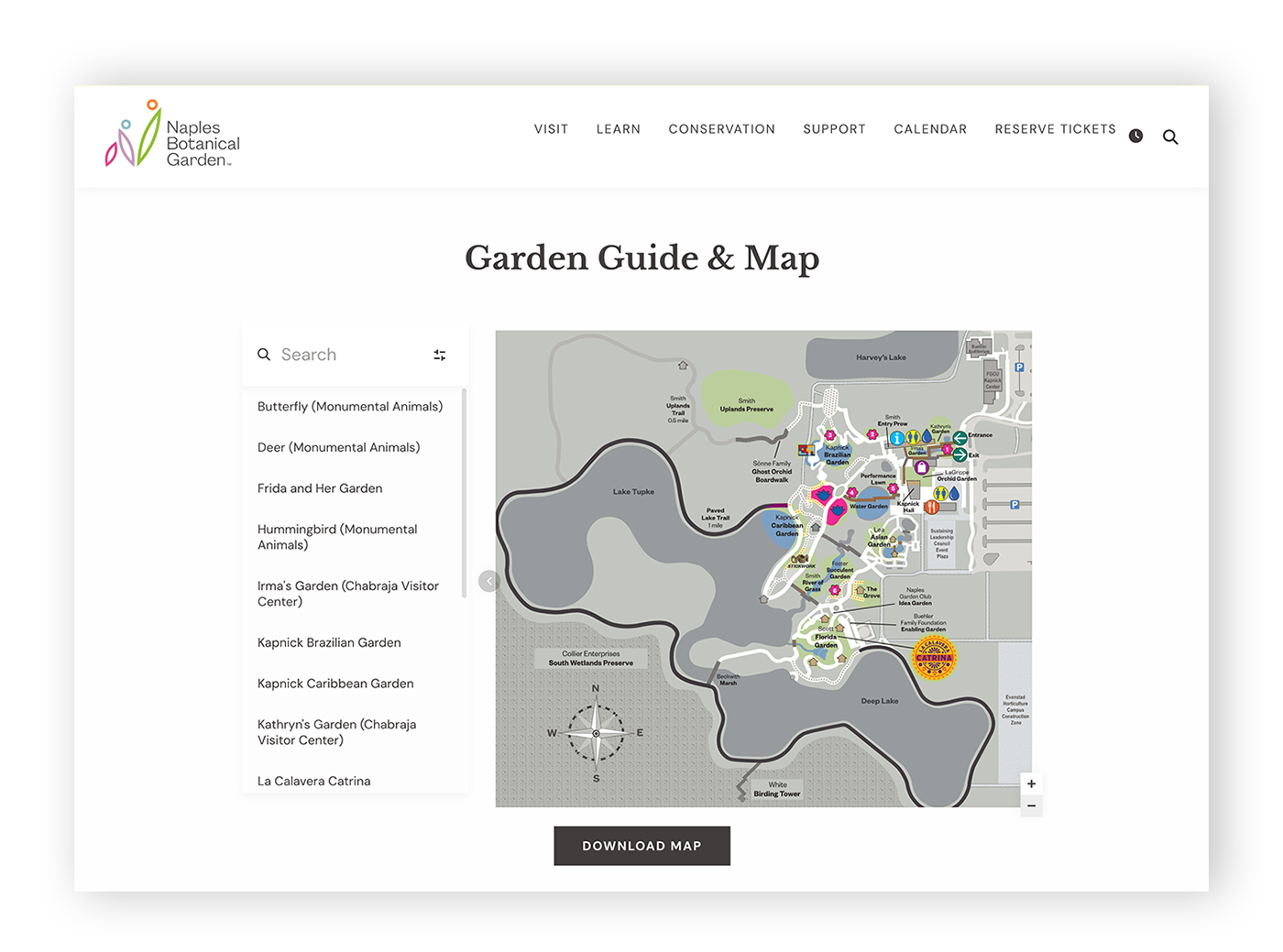Click the green Entrance arrow icon on the map

point(960,439)
